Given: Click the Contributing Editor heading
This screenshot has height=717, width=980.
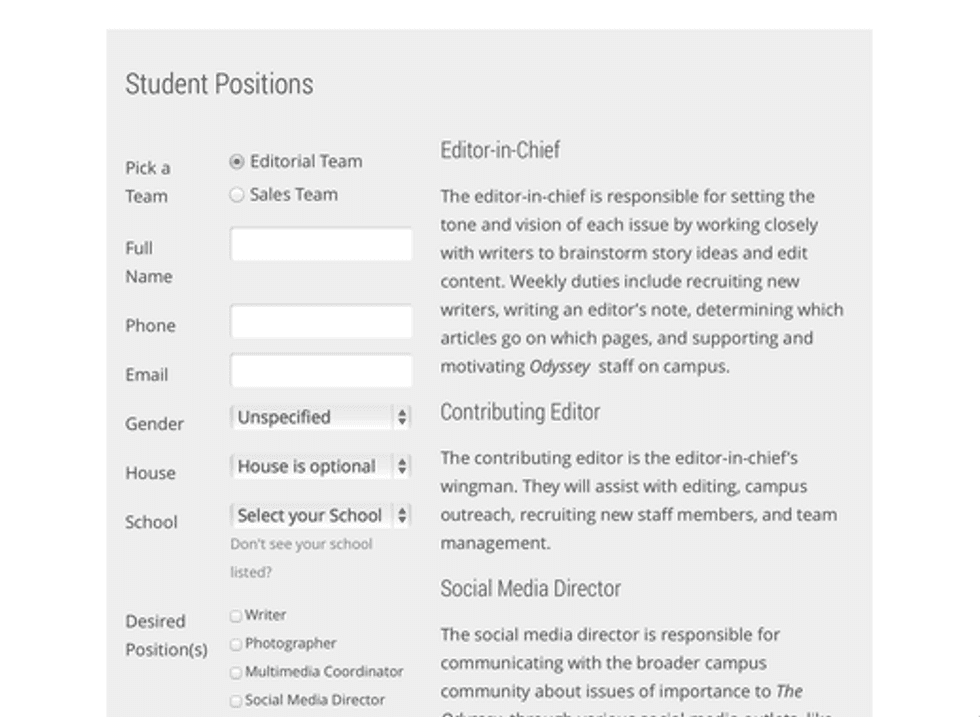Looking at the screenshot, I should [520, 412].
